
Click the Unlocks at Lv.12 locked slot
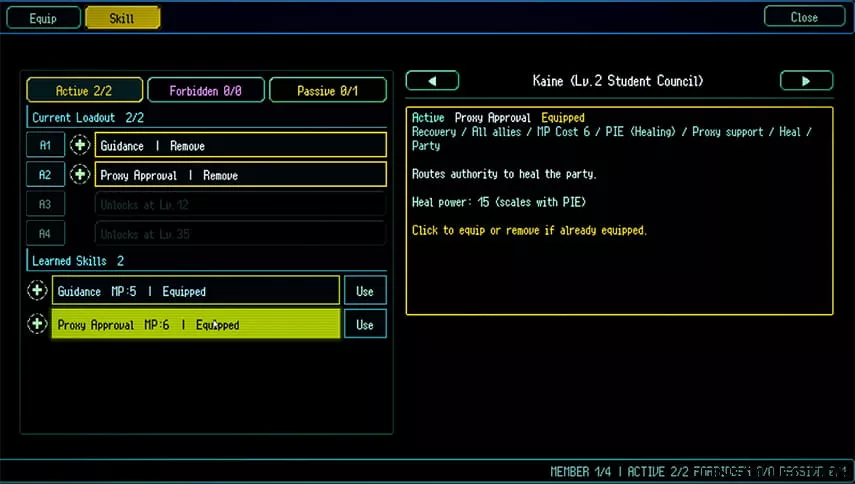[240, 204]
